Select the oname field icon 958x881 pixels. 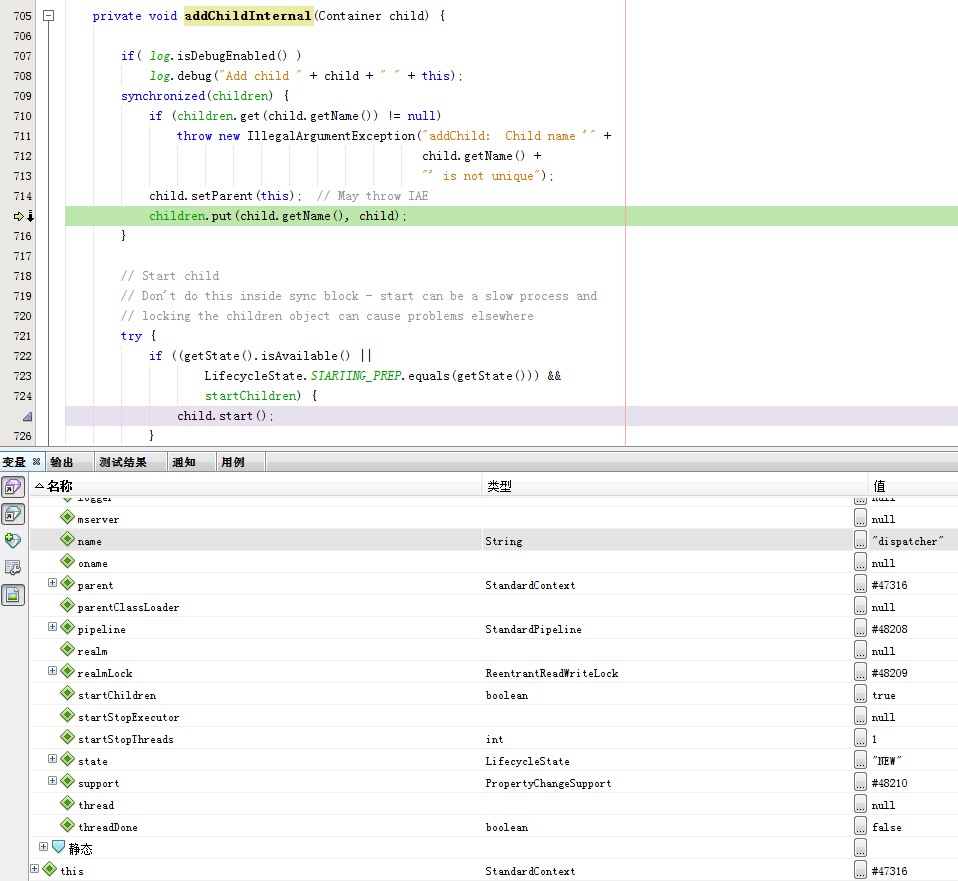tap(67, 561)
